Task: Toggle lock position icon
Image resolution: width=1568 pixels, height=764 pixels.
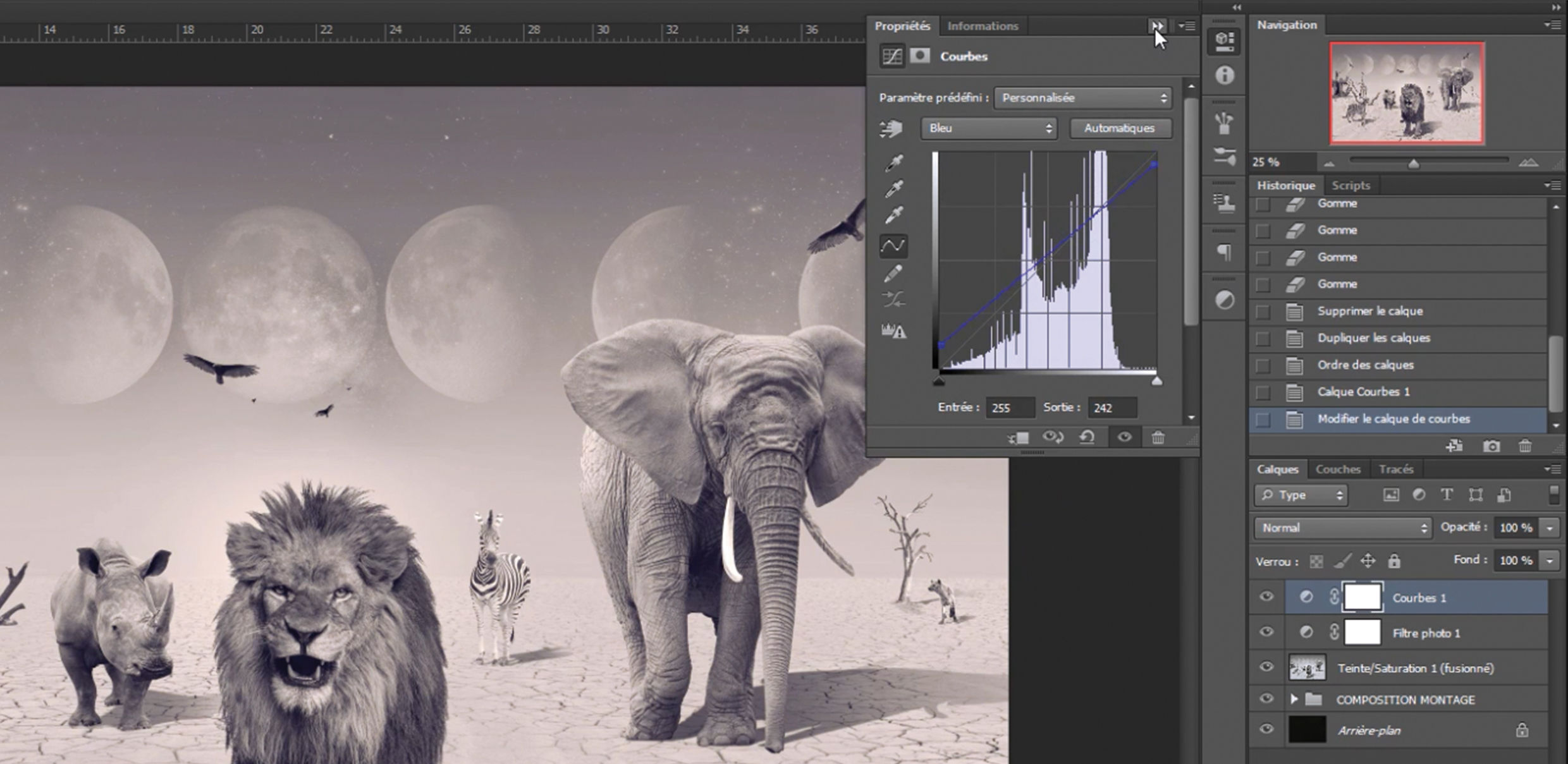Action: tap(1368, 561)
